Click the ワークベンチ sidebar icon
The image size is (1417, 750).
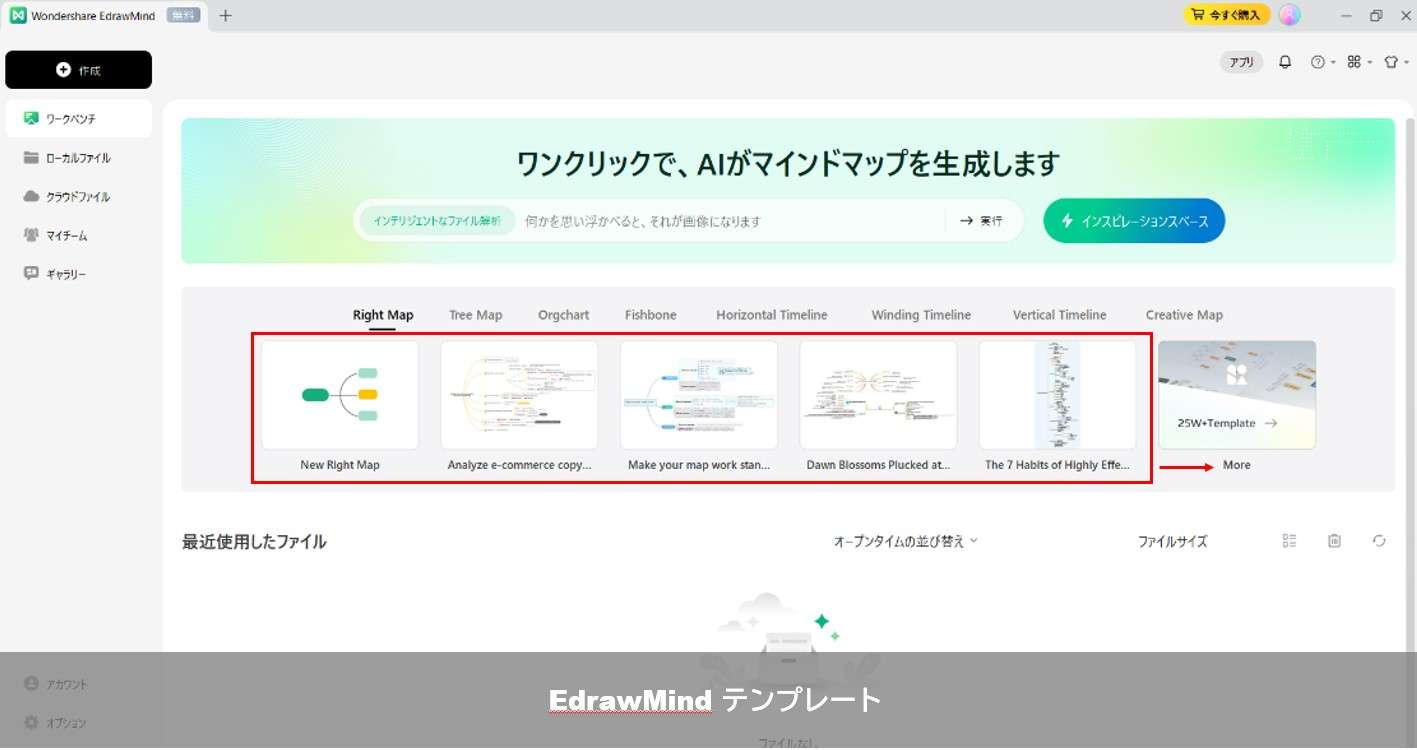[31, 118]
